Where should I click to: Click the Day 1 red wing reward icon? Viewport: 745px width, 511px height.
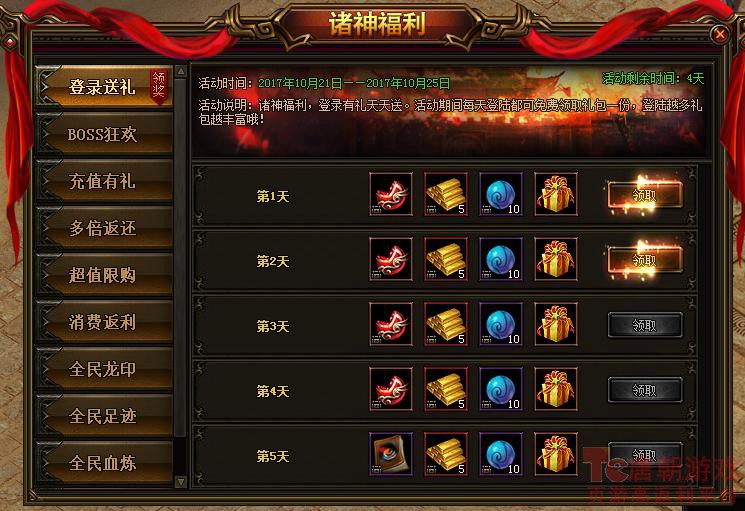point(391,194)
